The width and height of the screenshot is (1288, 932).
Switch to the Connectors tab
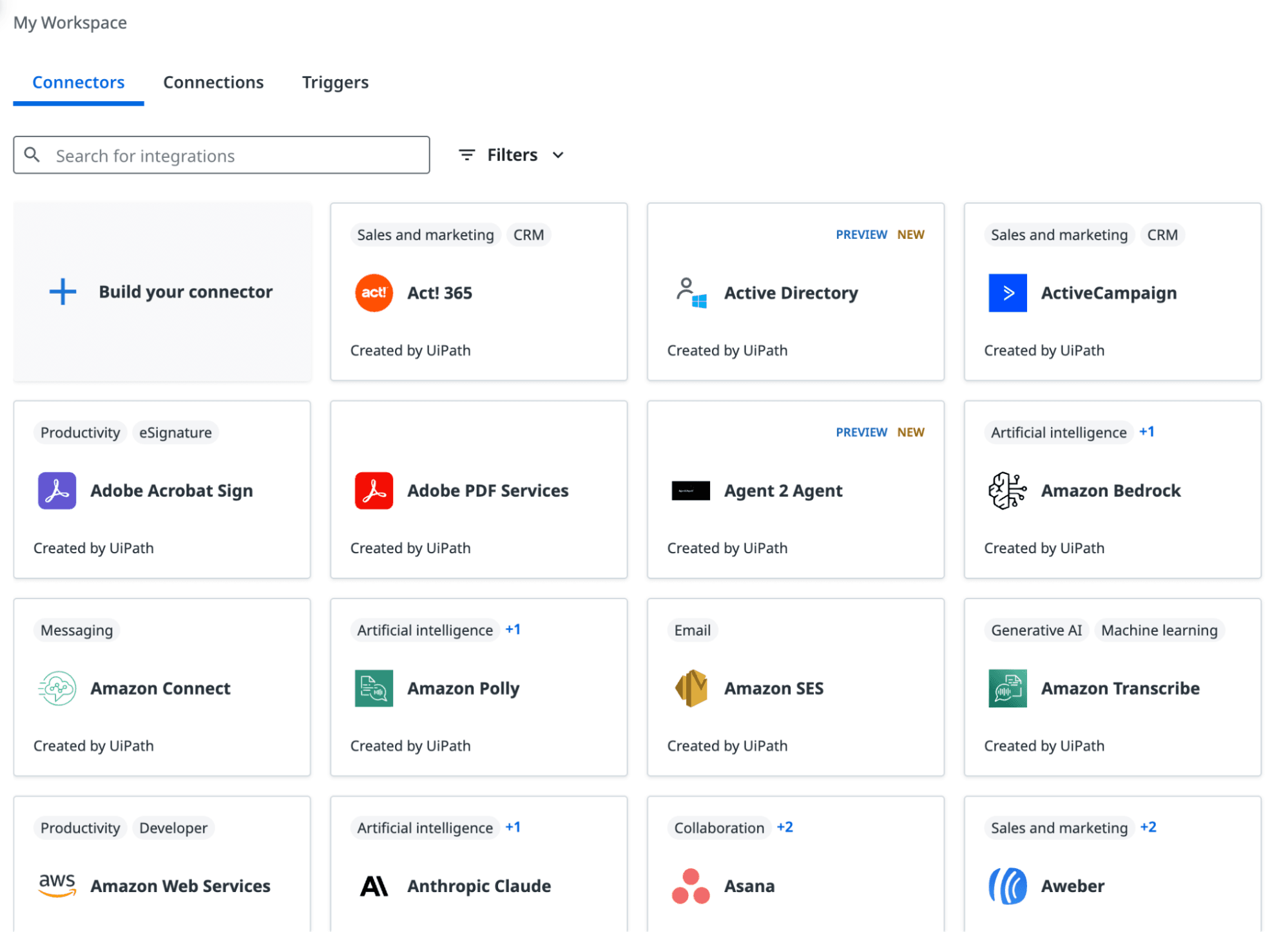coord(78,82)
